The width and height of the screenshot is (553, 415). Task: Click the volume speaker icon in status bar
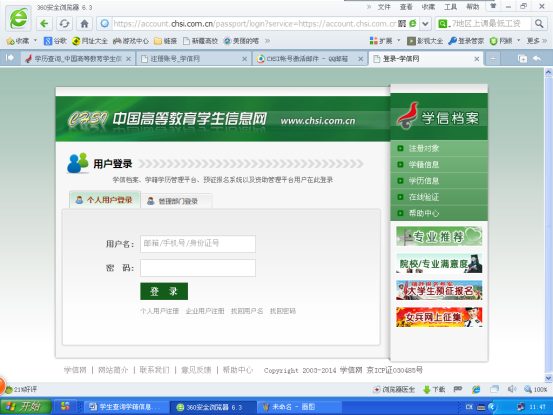(512, 389)
